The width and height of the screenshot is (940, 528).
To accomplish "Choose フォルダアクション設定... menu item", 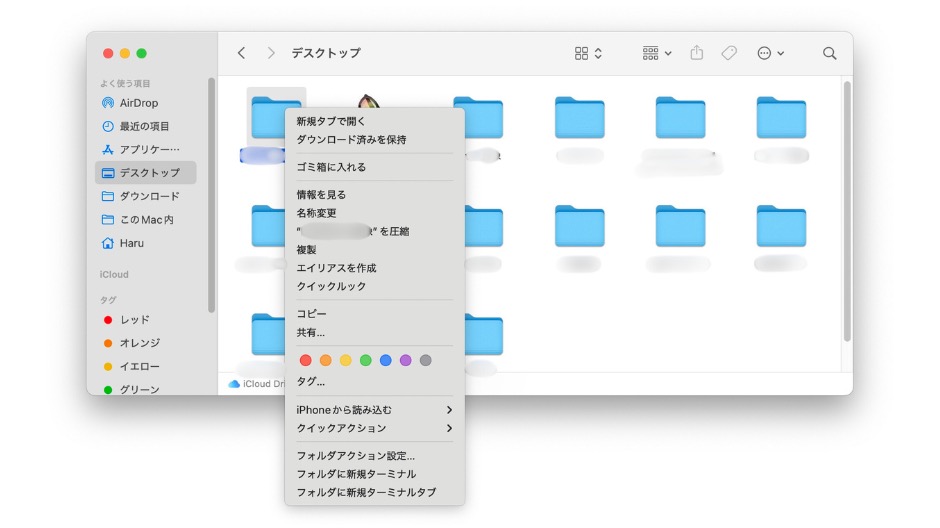I will 375,456.
